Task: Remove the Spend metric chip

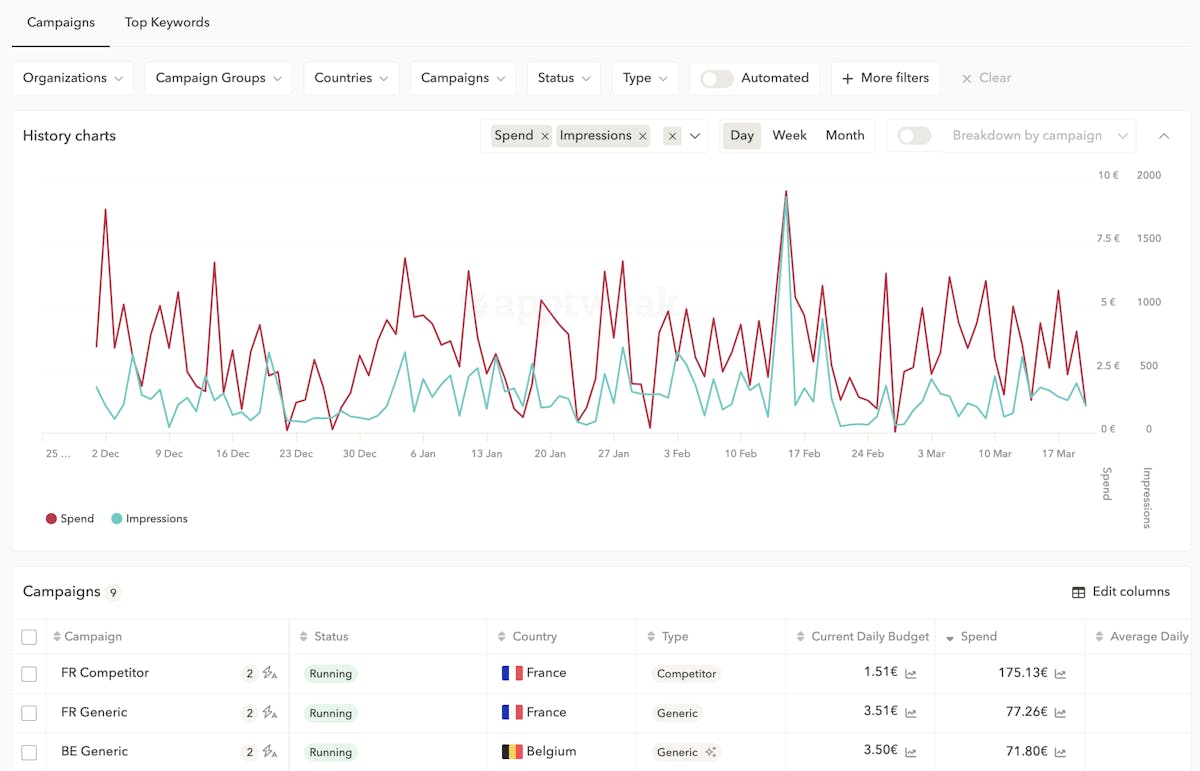Action: point(544,136)
